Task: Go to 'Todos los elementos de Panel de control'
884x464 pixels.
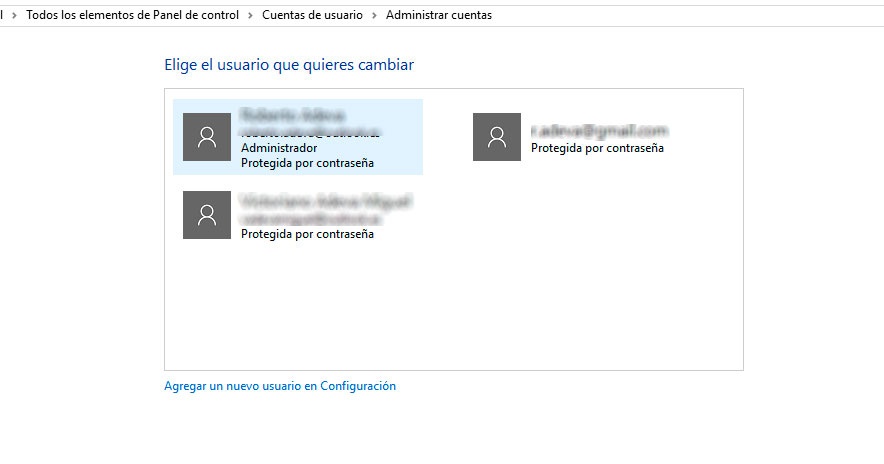Action: point(132,15)
